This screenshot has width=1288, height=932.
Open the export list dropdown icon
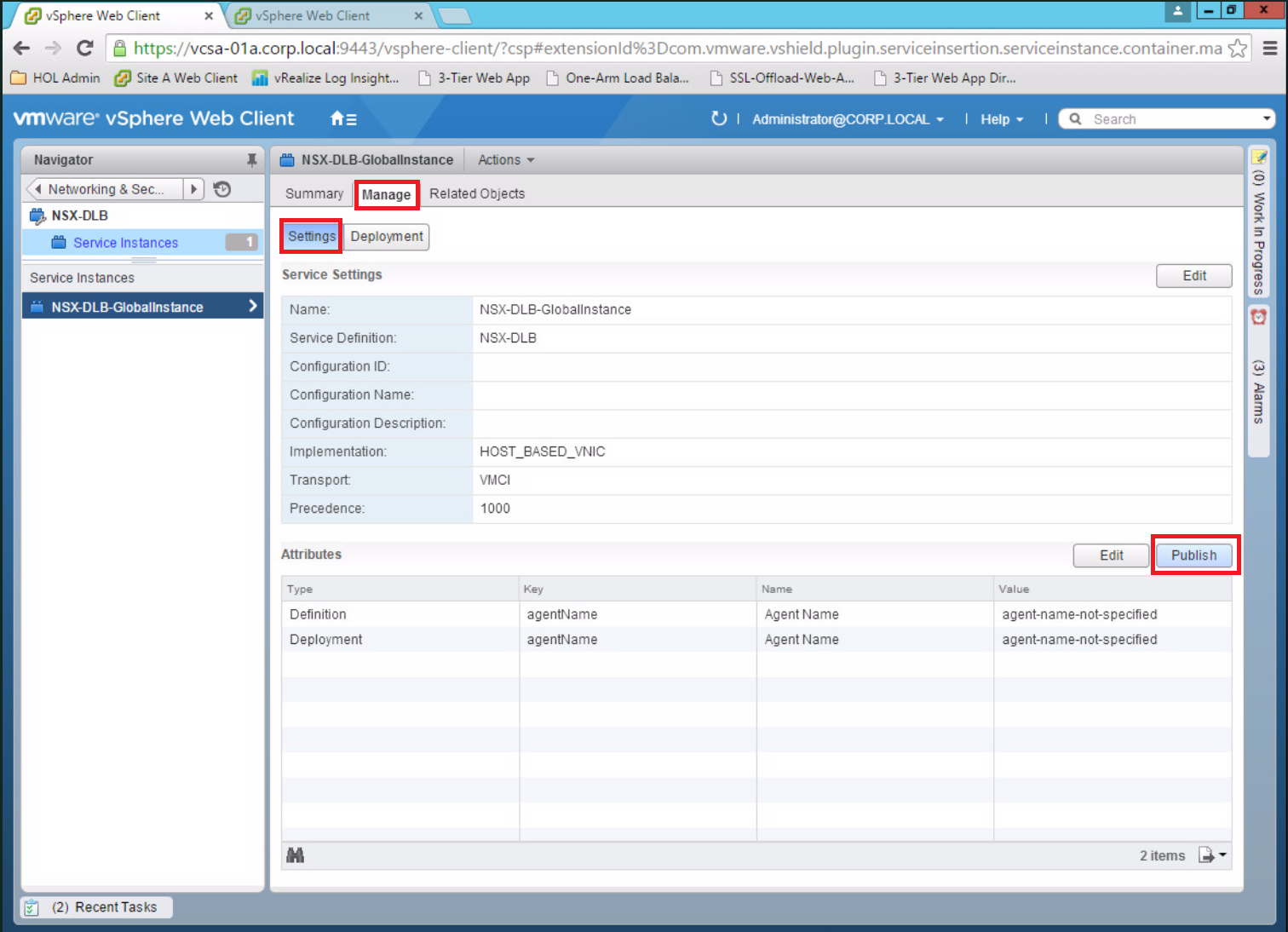pos(1212,854)
